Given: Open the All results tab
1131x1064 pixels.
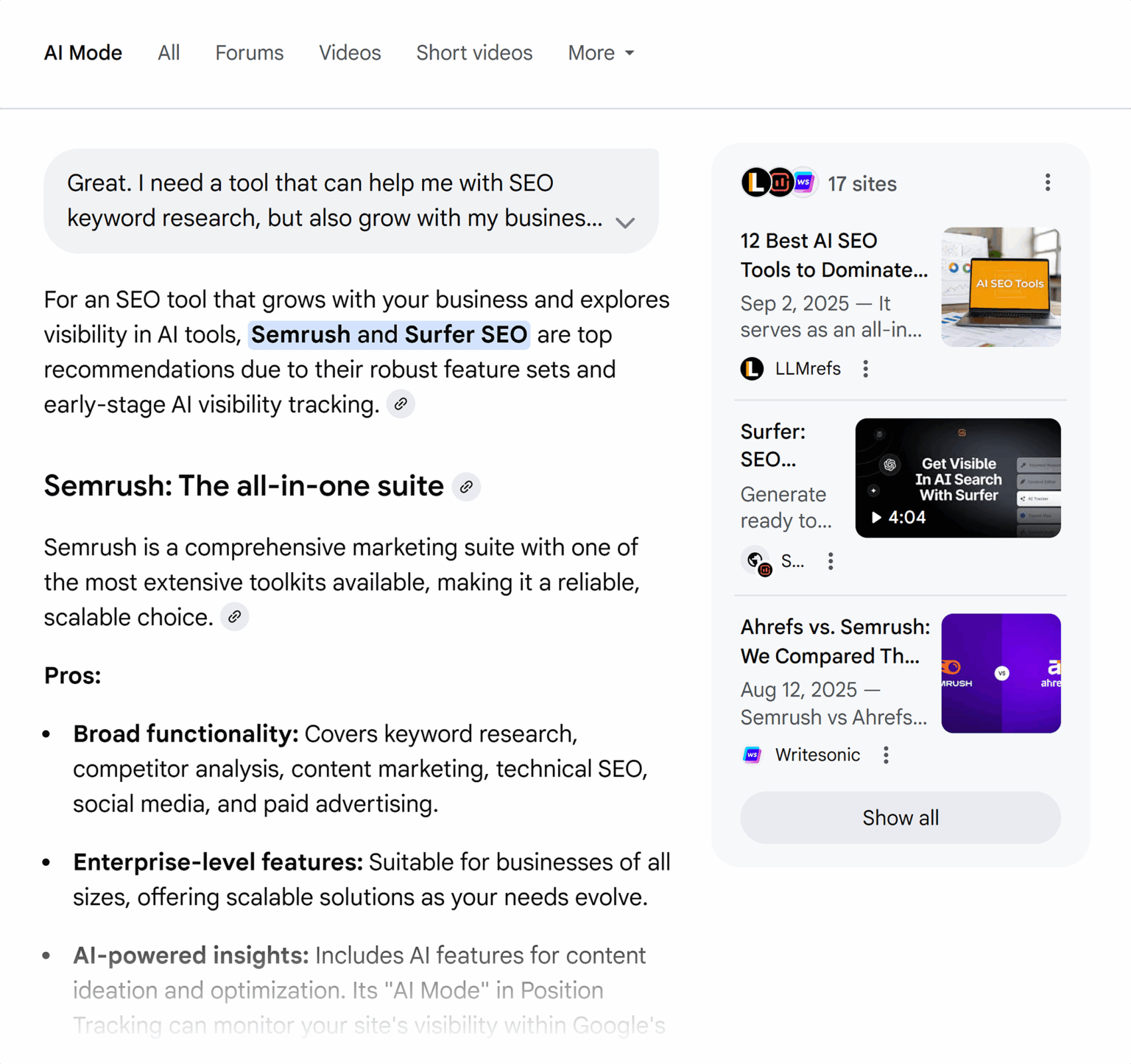Looking at the screenshot, I should coord(169,53).
